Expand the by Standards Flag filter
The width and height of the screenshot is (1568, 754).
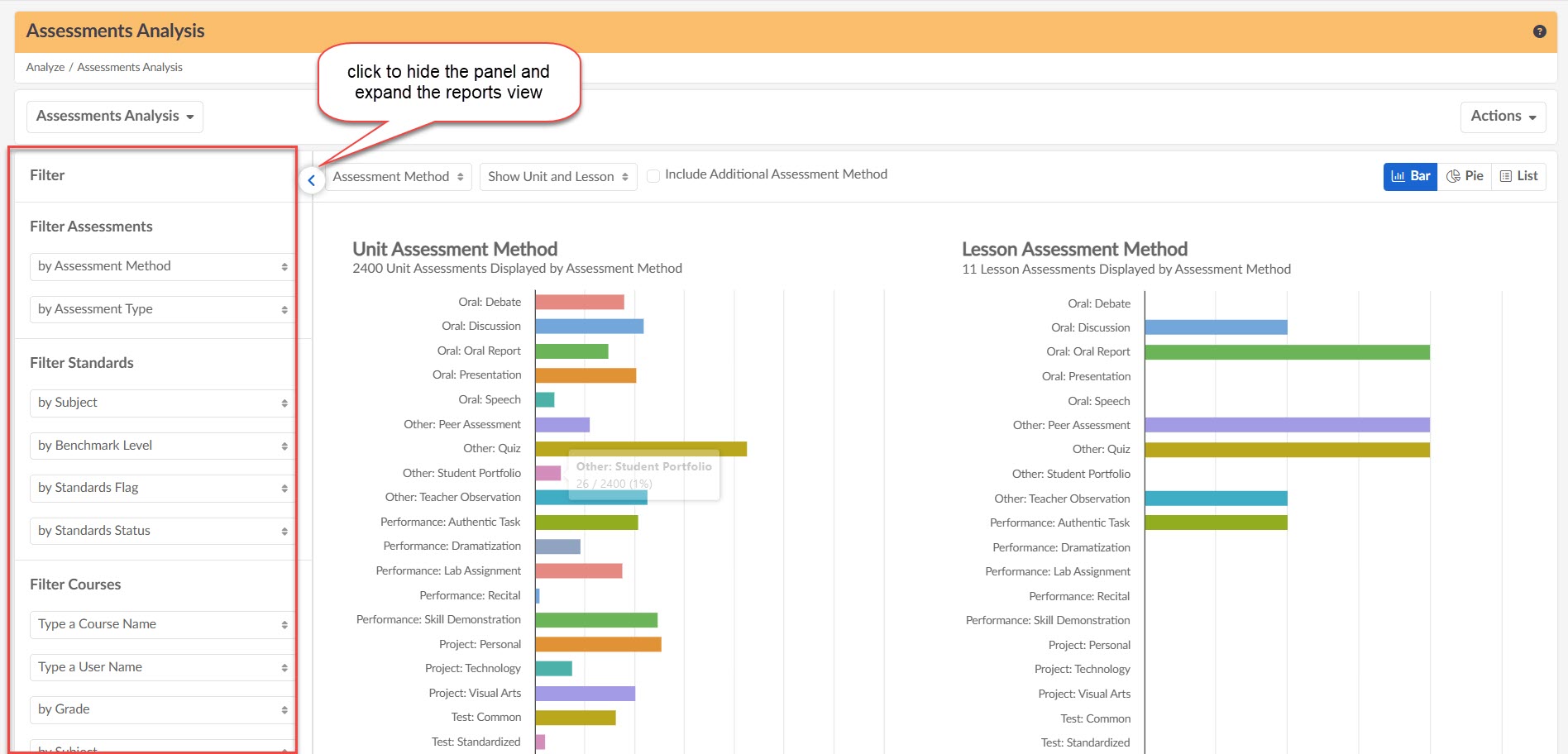coord(162,488)
